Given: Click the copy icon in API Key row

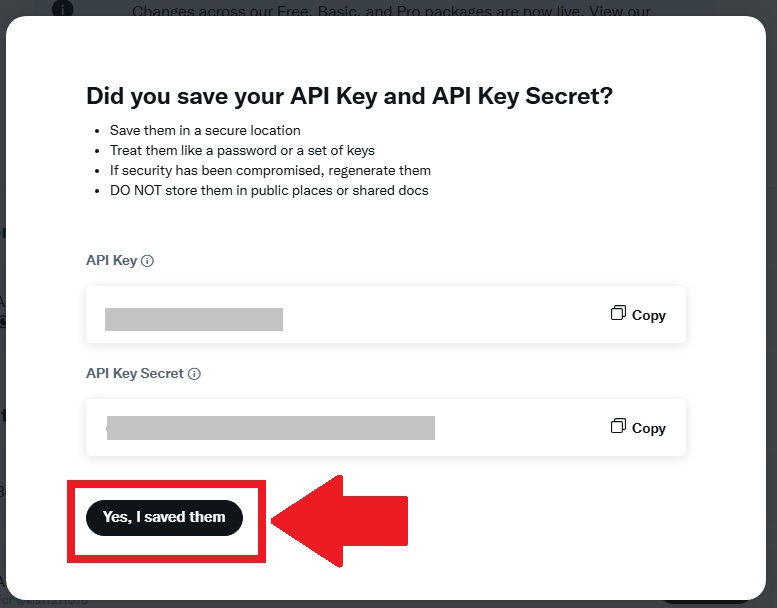Looking at the screenshot, I should tap(618, 313).
